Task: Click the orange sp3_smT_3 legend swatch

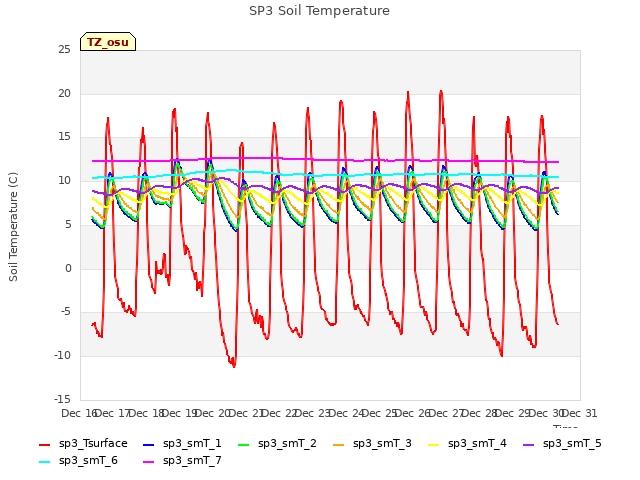Action: pos(338,444)
